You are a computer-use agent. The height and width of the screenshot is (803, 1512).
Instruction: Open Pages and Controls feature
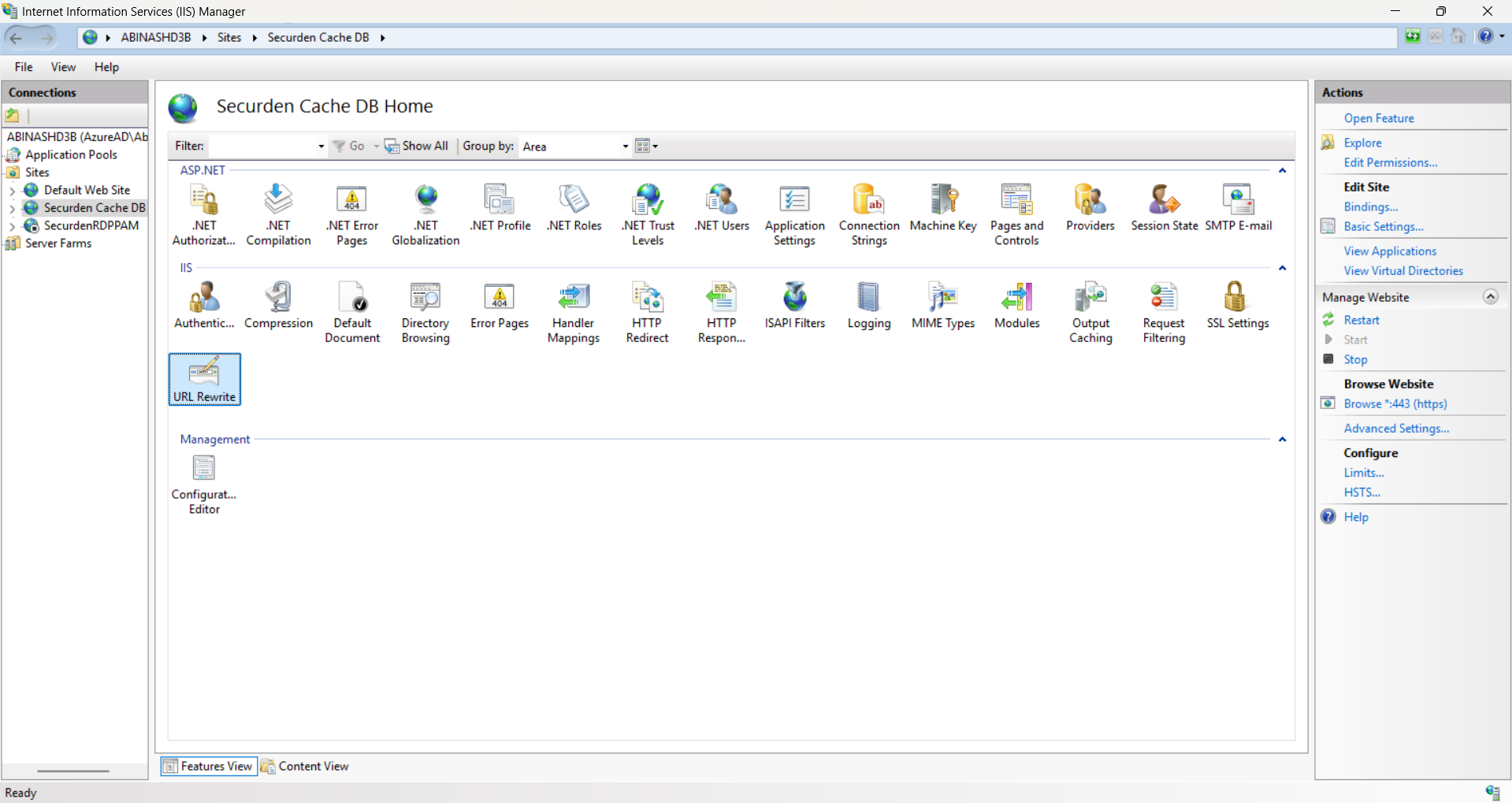pyautogui.click(x=1016, y=214)
